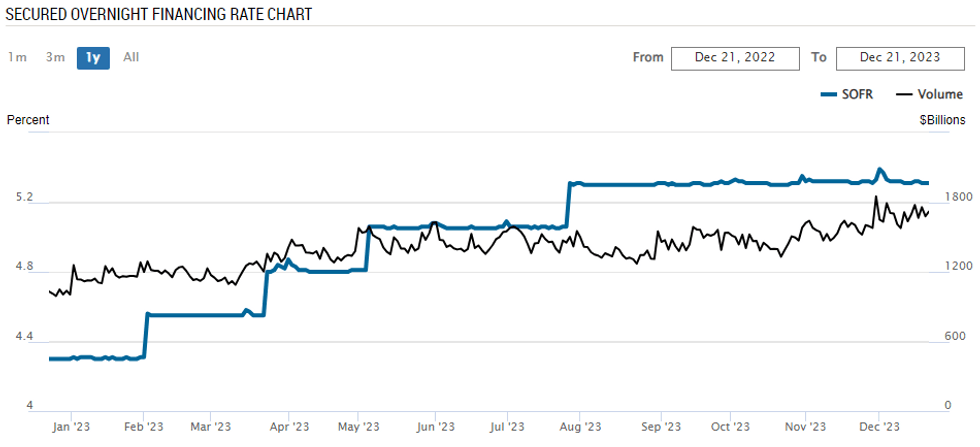Screen dimensions: 980x447
Task: Click the black Volume legend line swatch
Action: 904,94
